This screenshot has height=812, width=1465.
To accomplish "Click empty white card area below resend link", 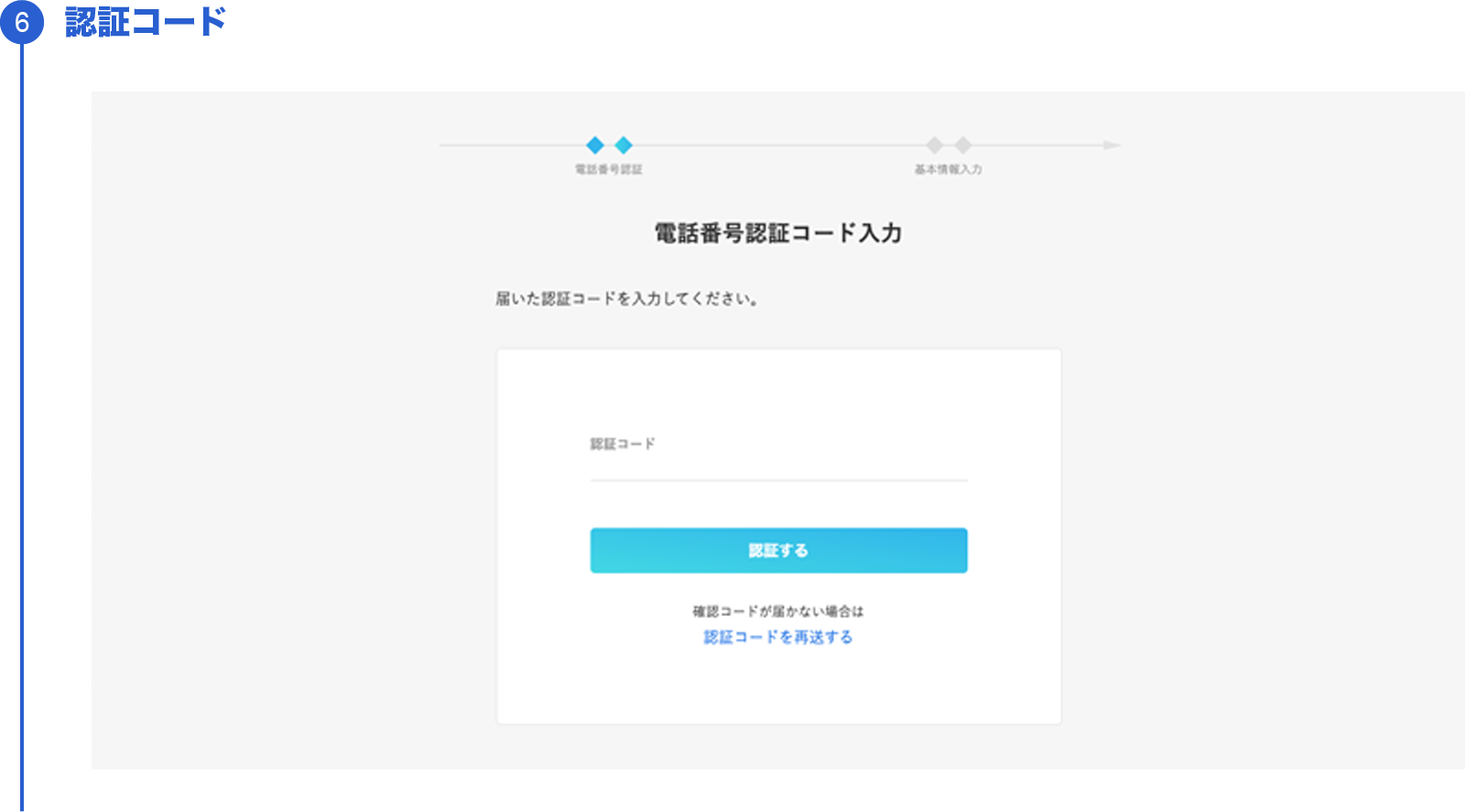I will [x=778, y=687].
